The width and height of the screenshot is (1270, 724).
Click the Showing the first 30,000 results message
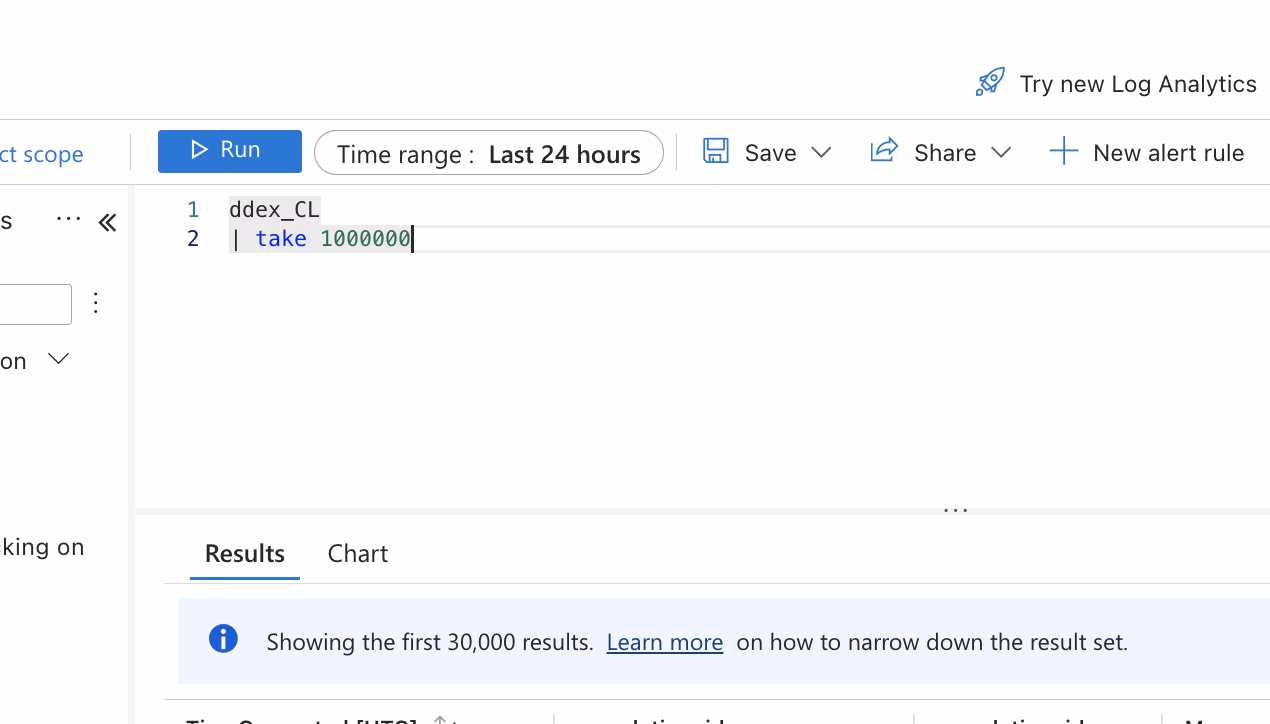(x=430, y=642)
